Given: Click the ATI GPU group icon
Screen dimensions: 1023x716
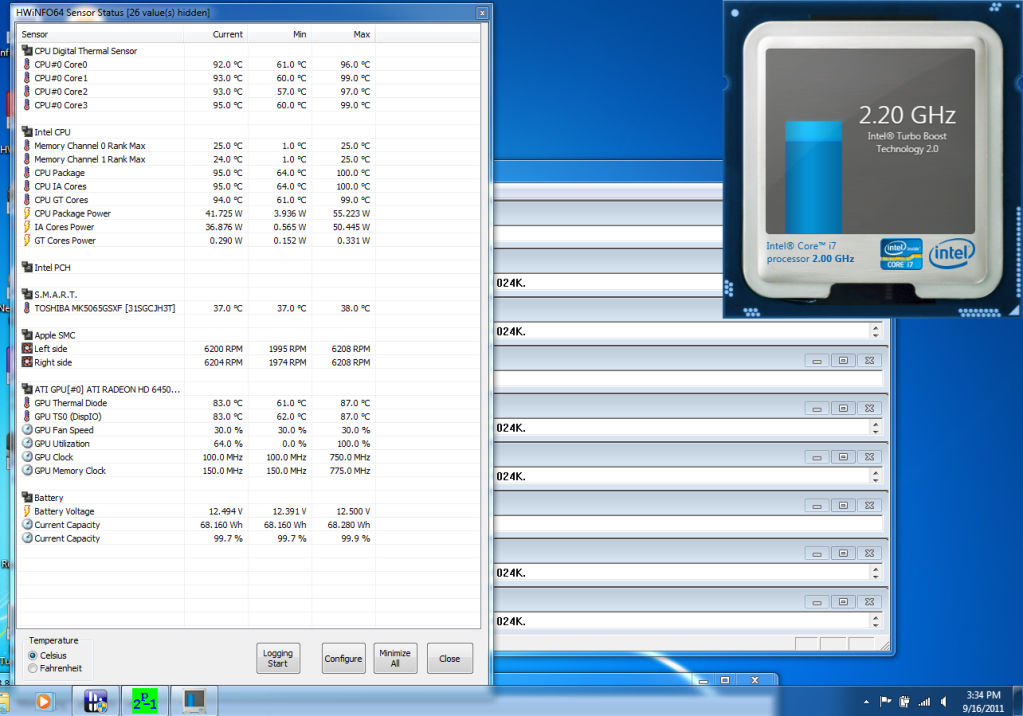Looking at the screenshot, I should click(x=27, y=389).
